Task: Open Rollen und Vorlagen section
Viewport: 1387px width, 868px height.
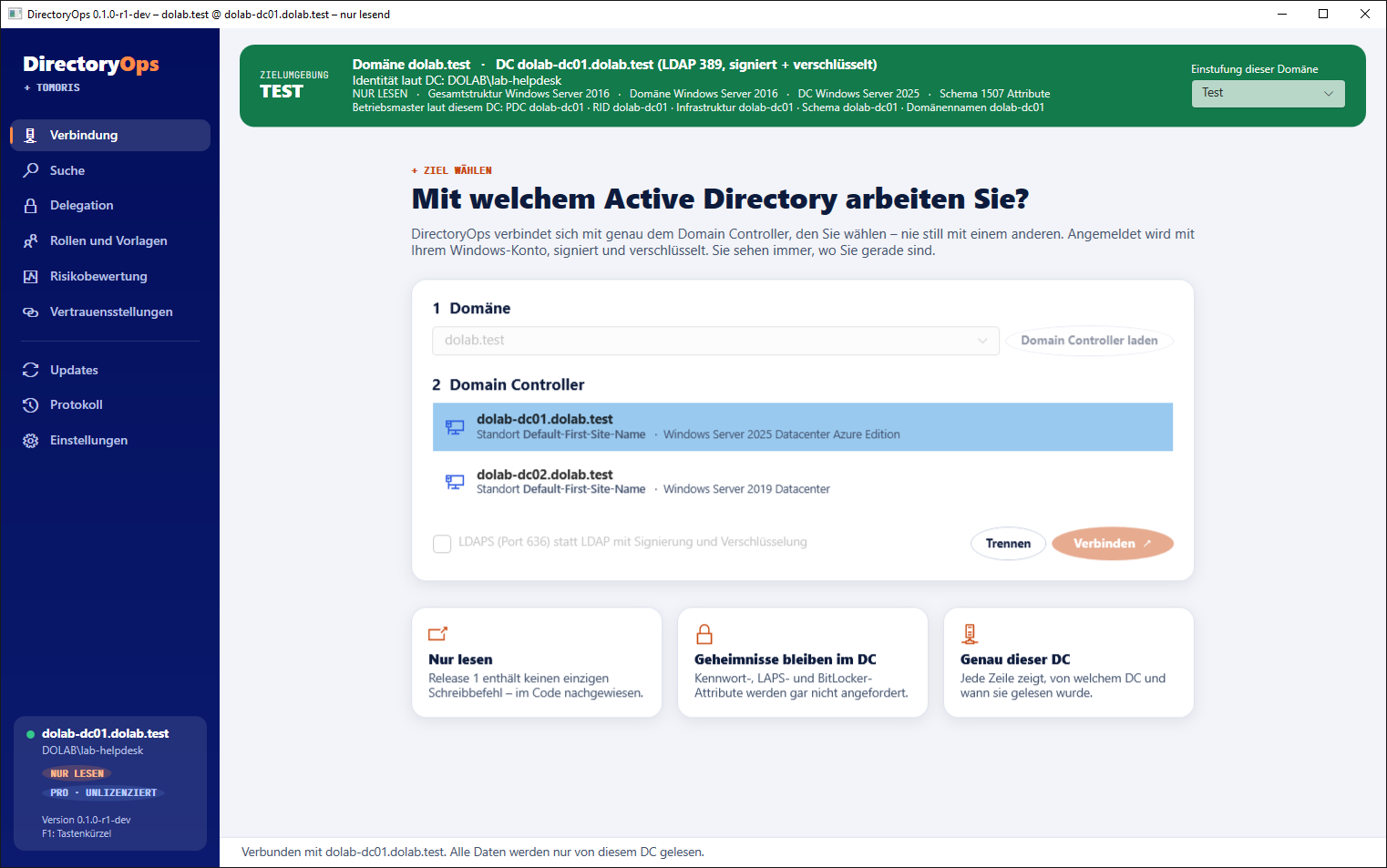Action: coord(110,241)
